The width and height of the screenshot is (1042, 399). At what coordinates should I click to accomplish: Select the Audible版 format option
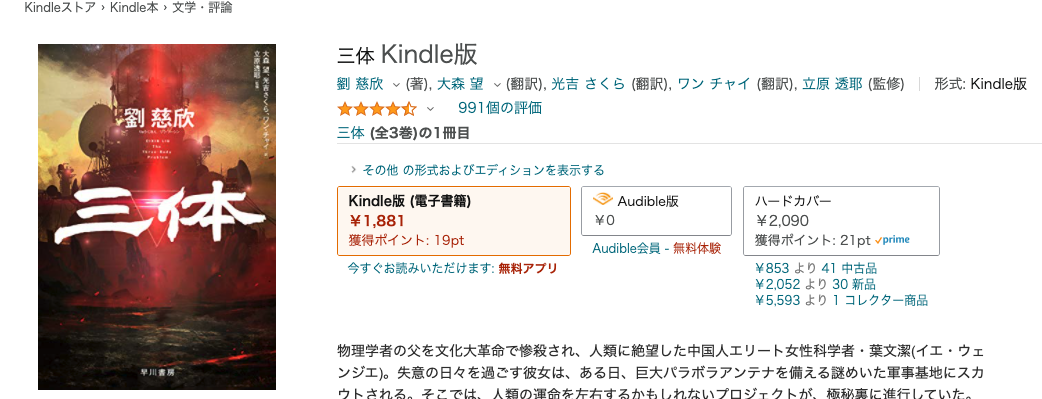[657, 211]
